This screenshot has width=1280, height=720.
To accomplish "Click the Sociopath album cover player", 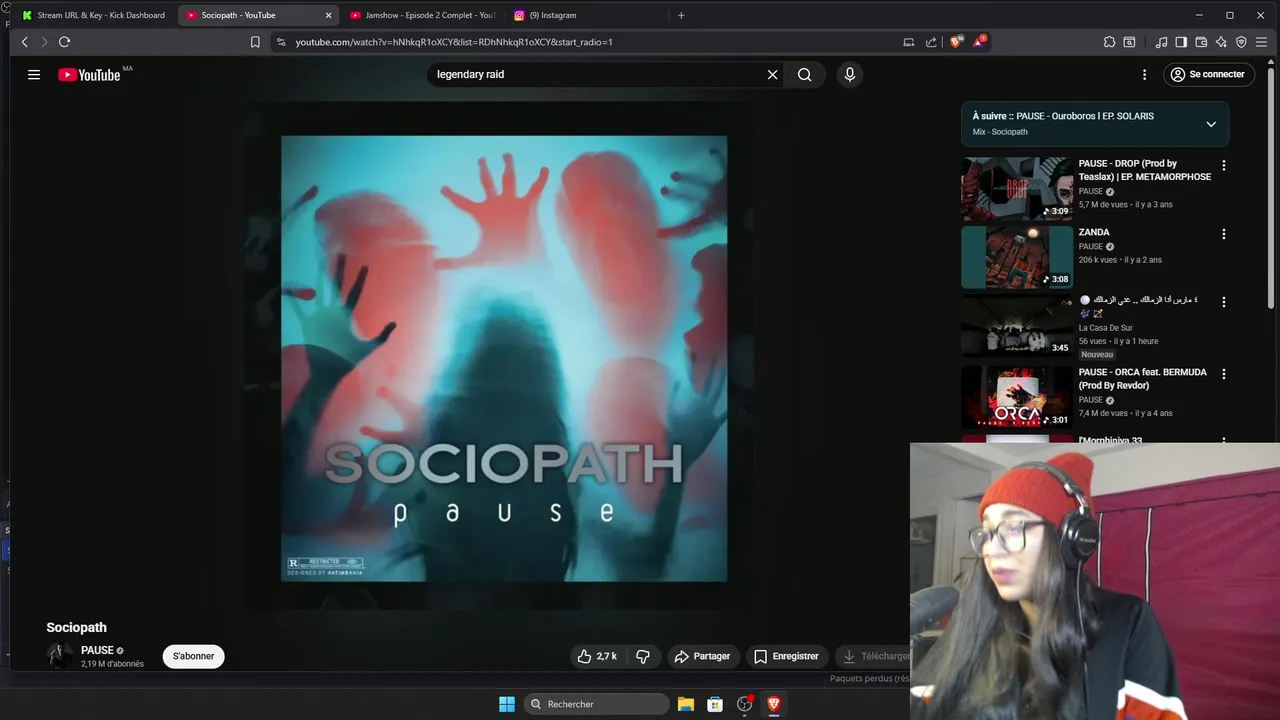I will click(504, 358).
